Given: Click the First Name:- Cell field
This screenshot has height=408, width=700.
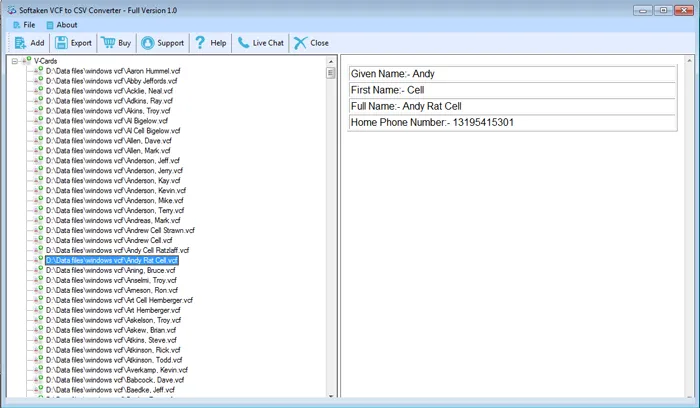Looking at the screenshot, I should pyautogui.click(x=512, y=90).
